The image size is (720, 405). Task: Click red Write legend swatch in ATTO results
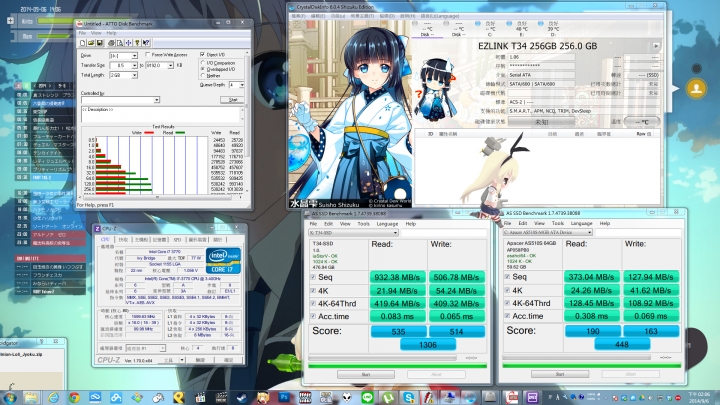pyautogui.click(x=149, y=133)
